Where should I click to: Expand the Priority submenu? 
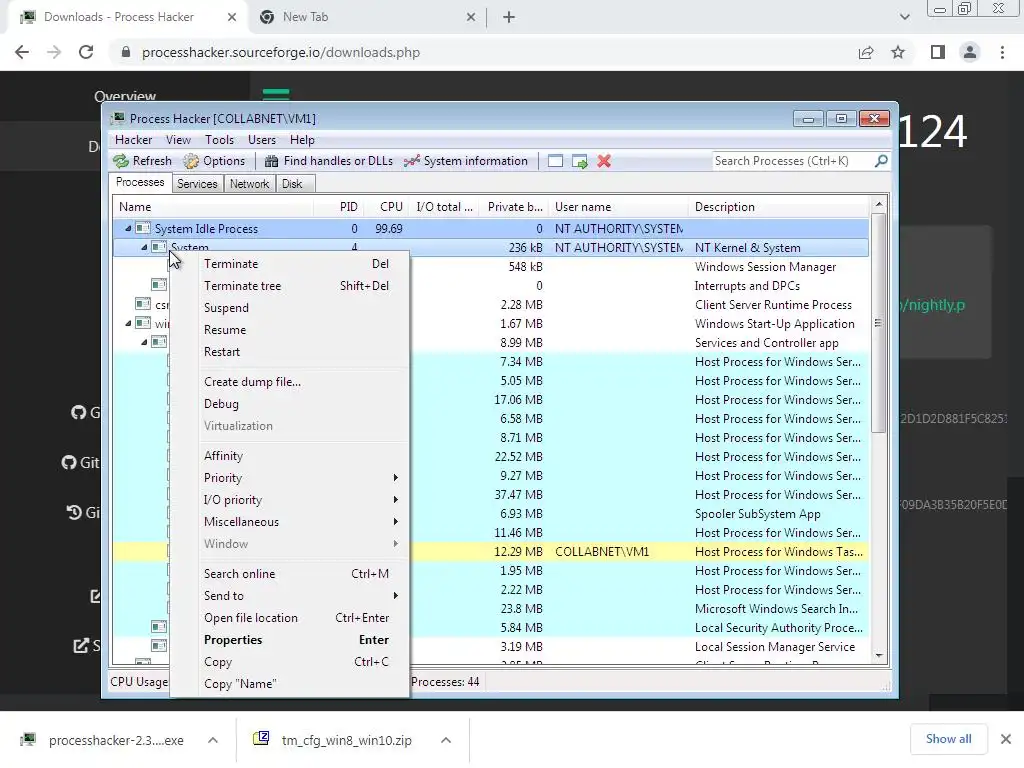click(x=289, y=478)
